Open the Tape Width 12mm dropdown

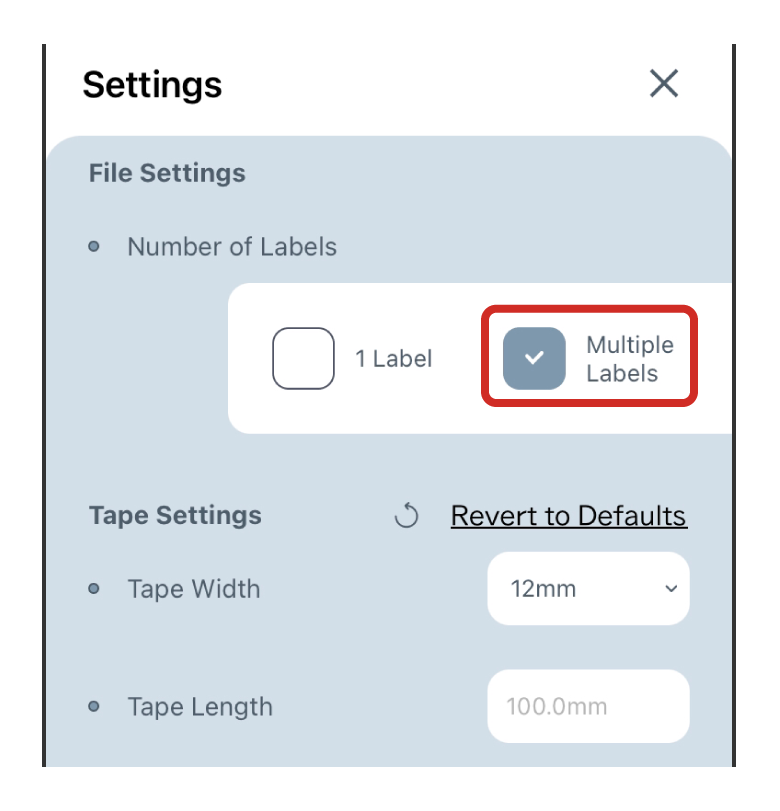(x=587, y=589)
